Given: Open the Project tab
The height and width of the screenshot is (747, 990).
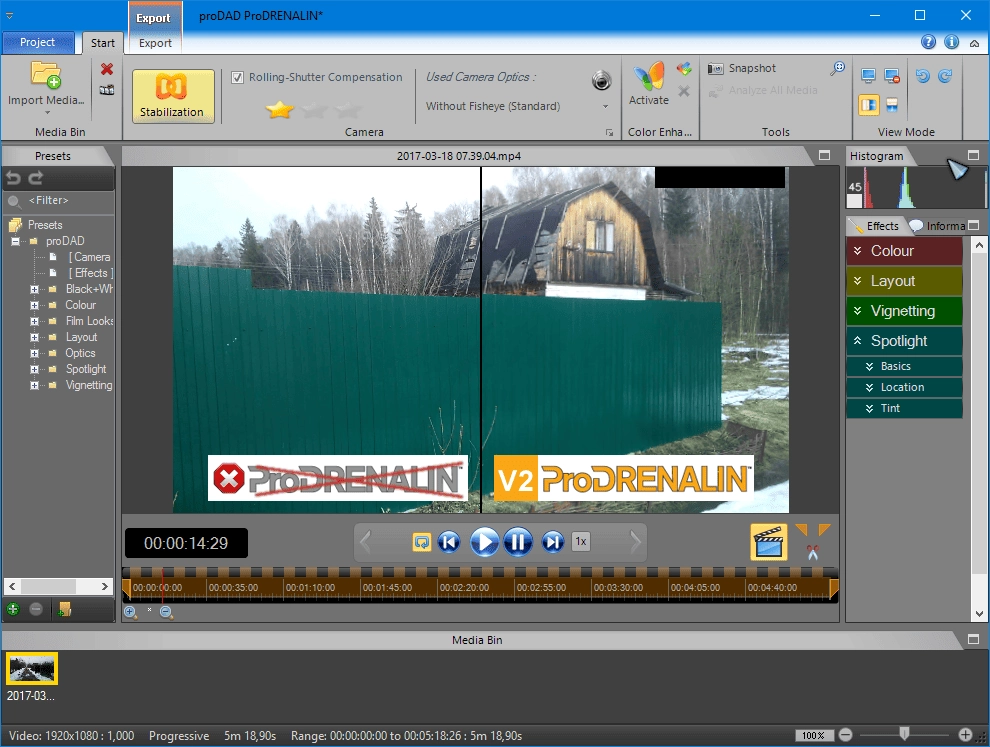Looking at the screenshot, I should pos(38,42).
